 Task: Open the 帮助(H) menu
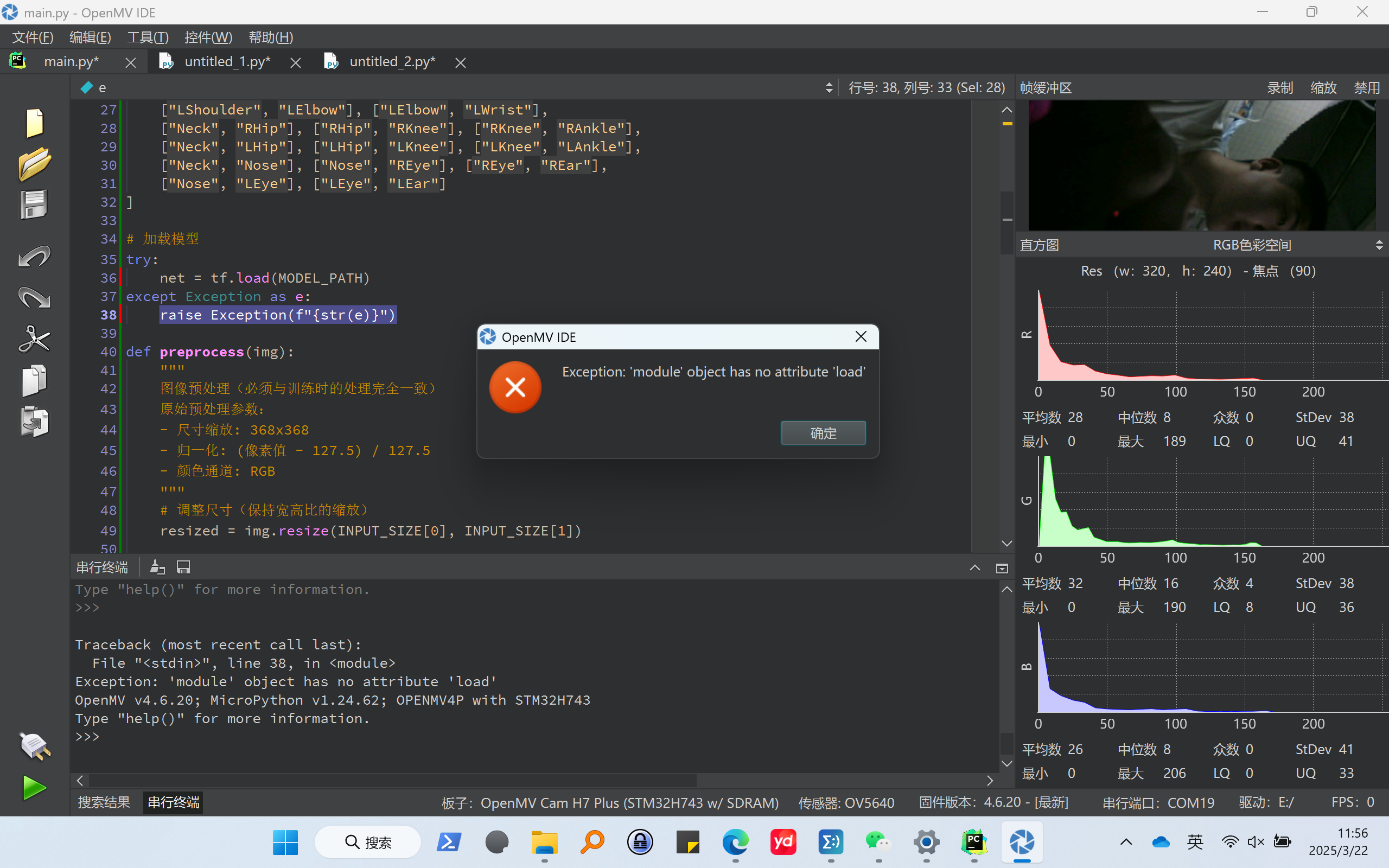(x=271, y=37)
